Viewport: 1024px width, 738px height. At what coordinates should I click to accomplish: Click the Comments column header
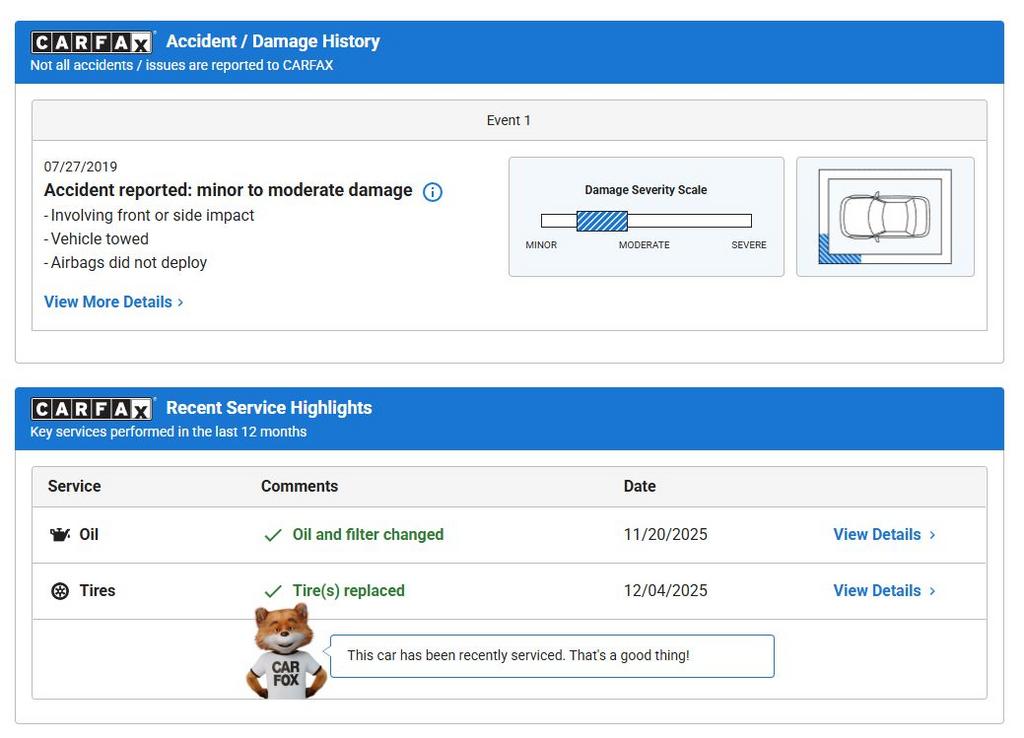click(299, 486)
